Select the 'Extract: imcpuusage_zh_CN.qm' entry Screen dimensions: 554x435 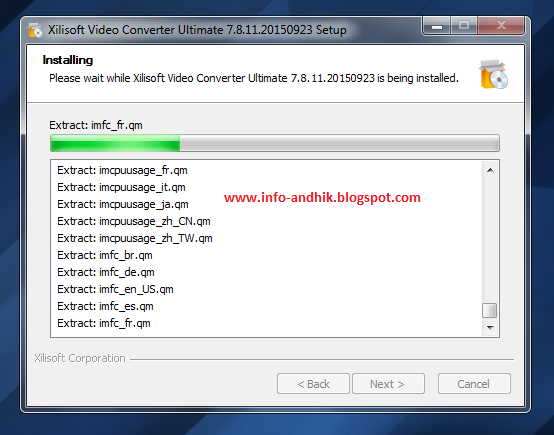tap(134, 221)
